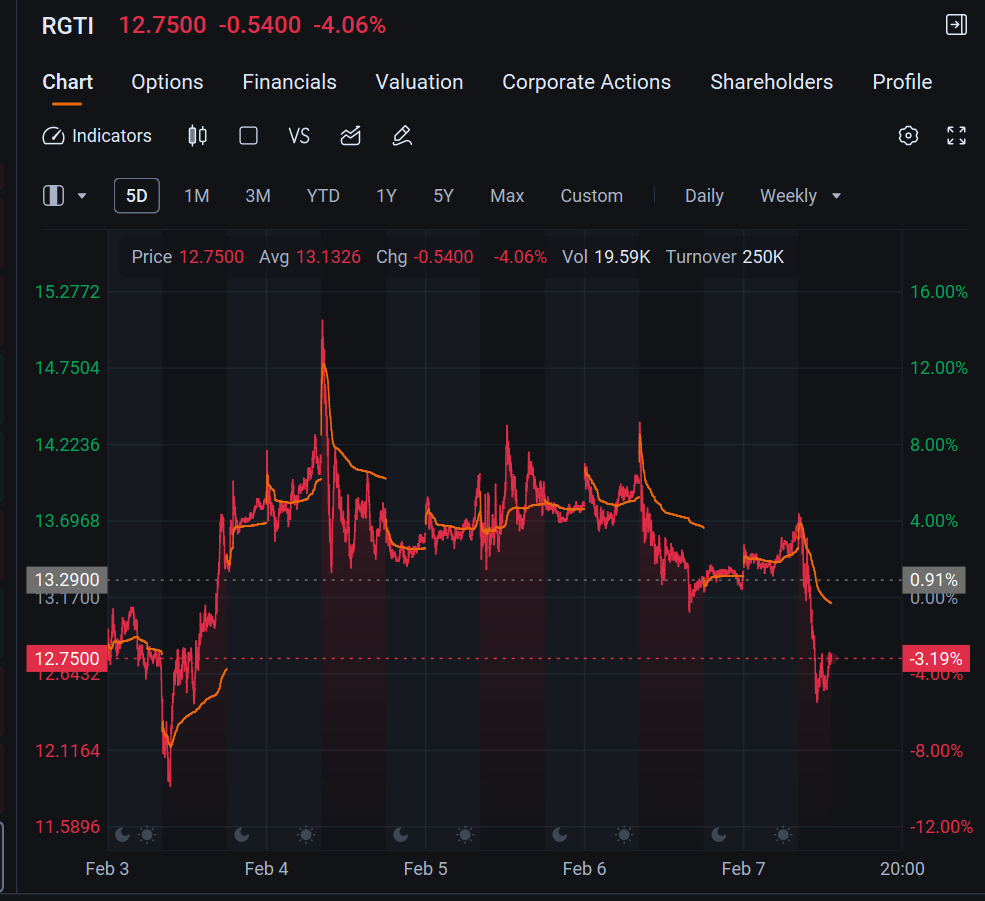Select the 5D time range
Viewport: 985px width, 901px height.
[x=136, y=196]
